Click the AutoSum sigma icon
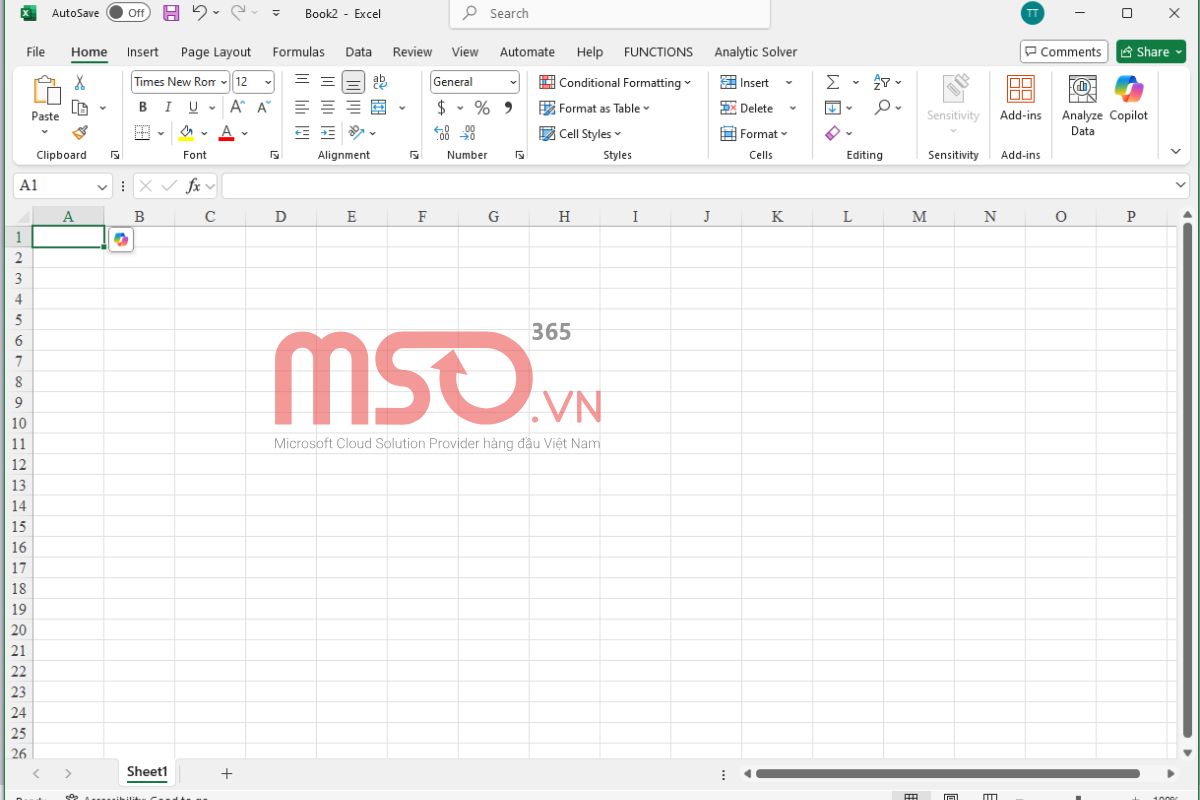Viewport: 1200px width, 800px height. tap(832, 82)
